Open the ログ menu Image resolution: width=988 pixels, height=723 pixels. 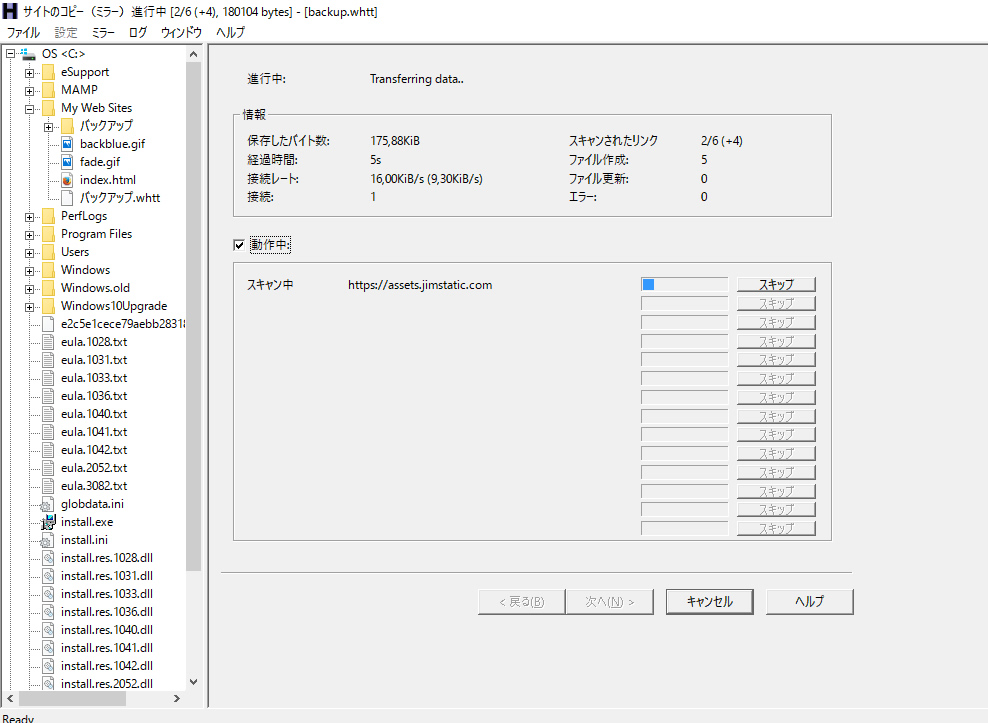tap(138, 32)
